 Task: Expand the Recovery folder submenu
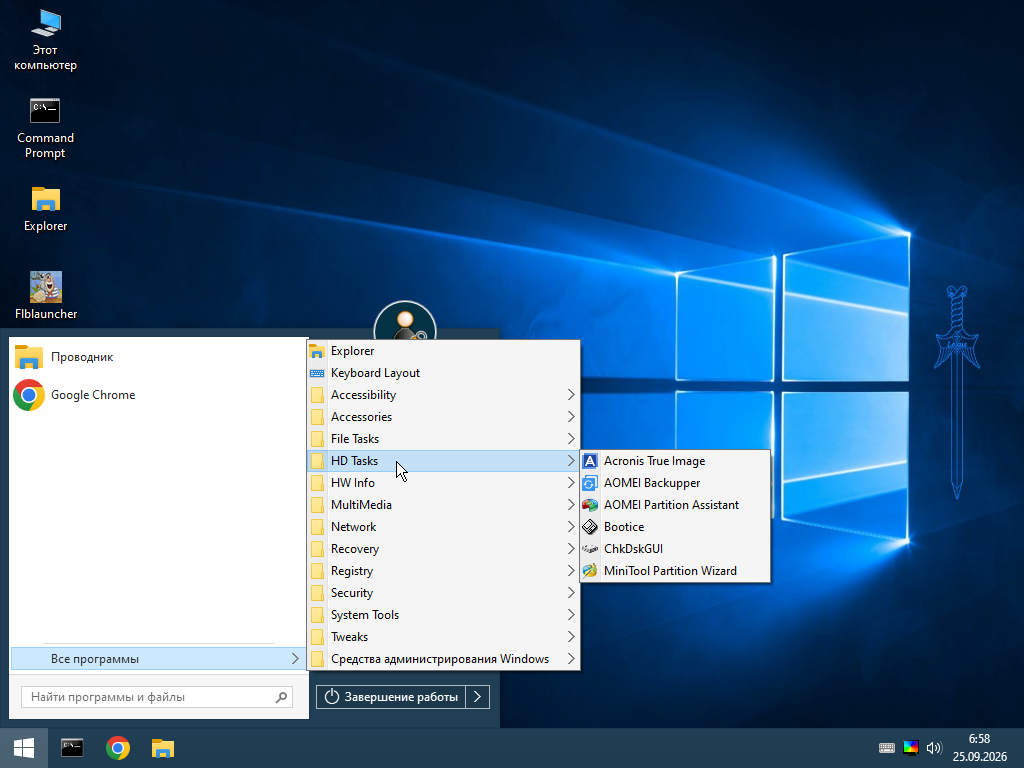(x=443, y=549)
